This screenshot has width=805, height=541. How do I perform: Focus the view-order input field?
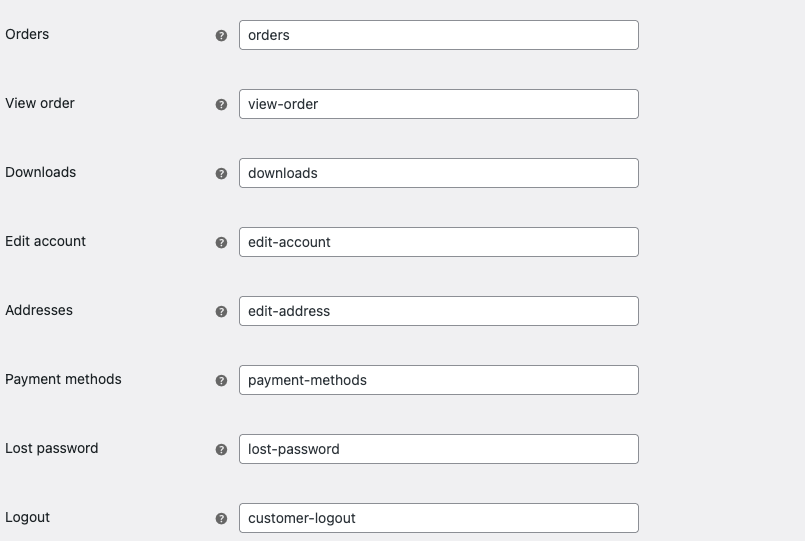point(438,104)
